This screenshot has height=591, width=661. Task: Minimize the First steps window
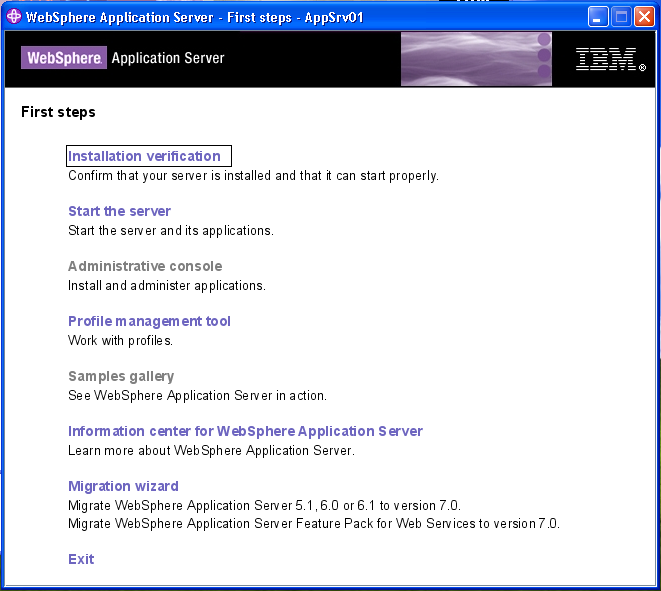598,17
